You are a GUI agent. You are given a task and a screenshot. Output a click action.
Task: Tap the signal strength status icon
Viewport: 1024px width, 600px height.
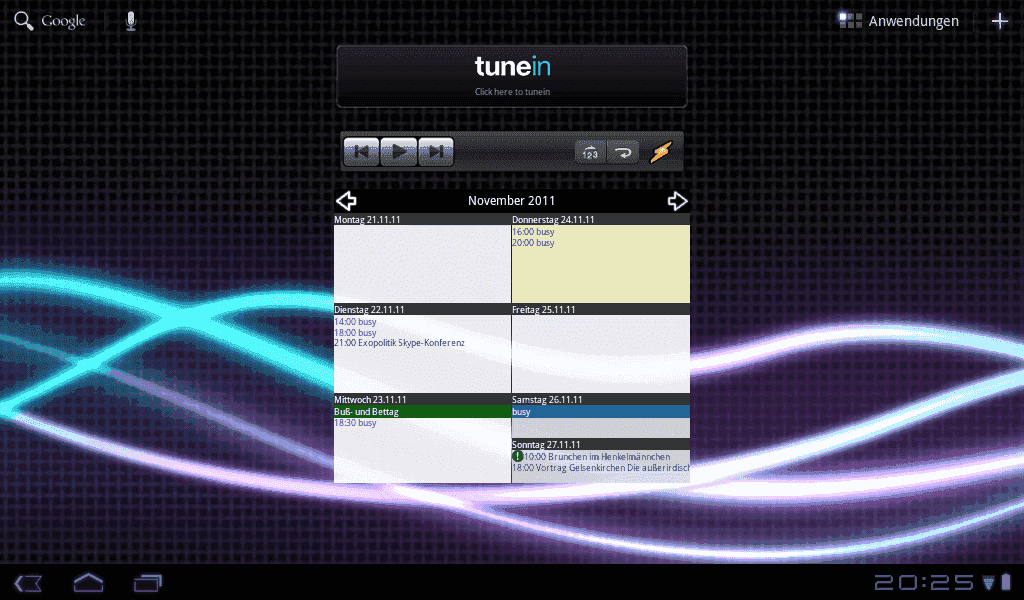[989, 582]
